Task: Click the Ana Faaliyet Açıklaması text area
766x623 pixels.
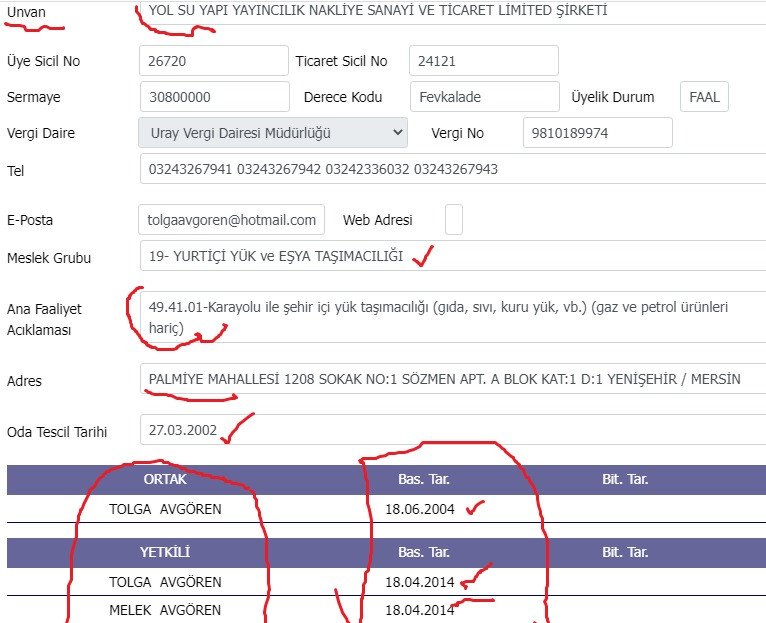Action: click(x=453, y=317)
